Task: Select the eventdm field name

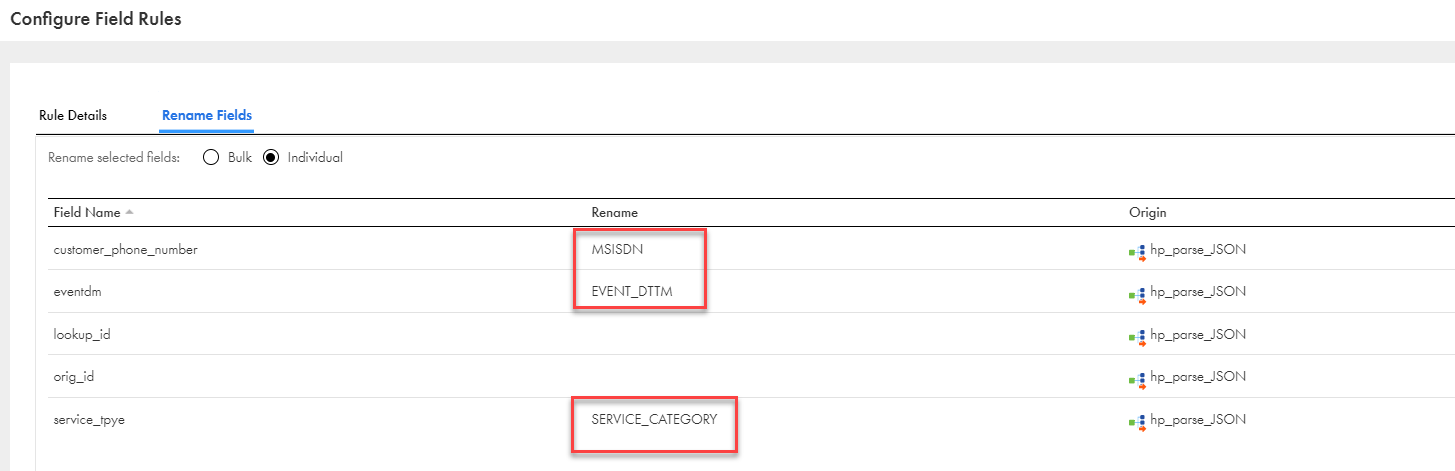Action: (x=77, y=292)
